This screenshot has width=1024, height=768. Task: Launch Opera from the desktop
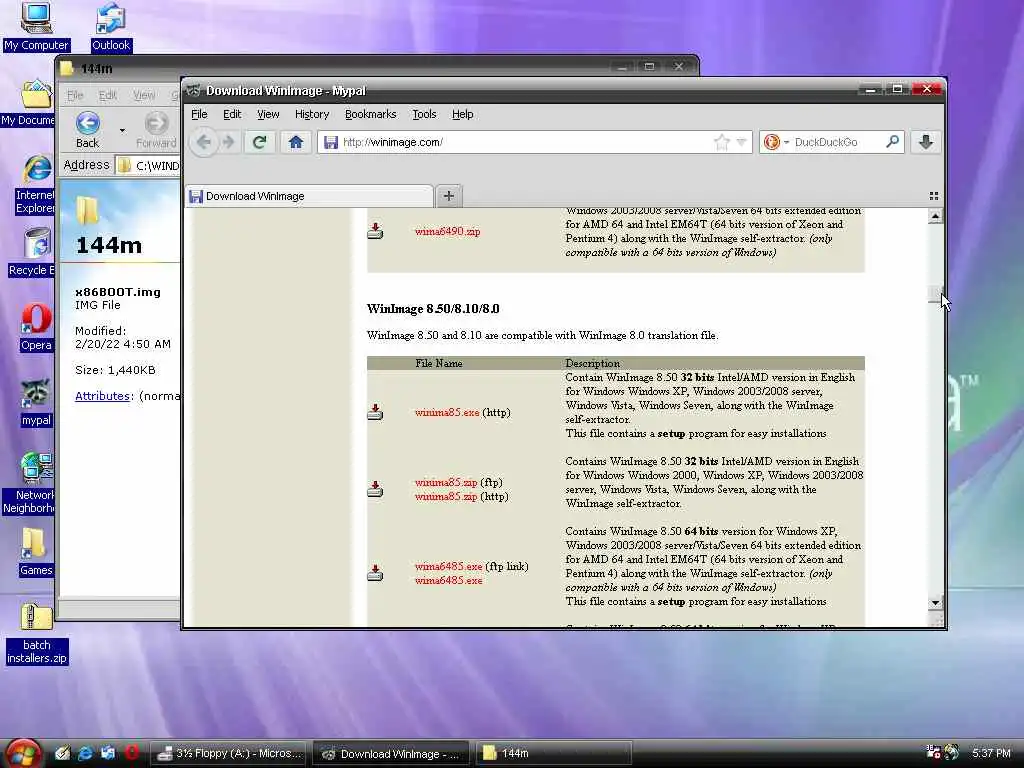pyautogui.click(x=36, y=328)
